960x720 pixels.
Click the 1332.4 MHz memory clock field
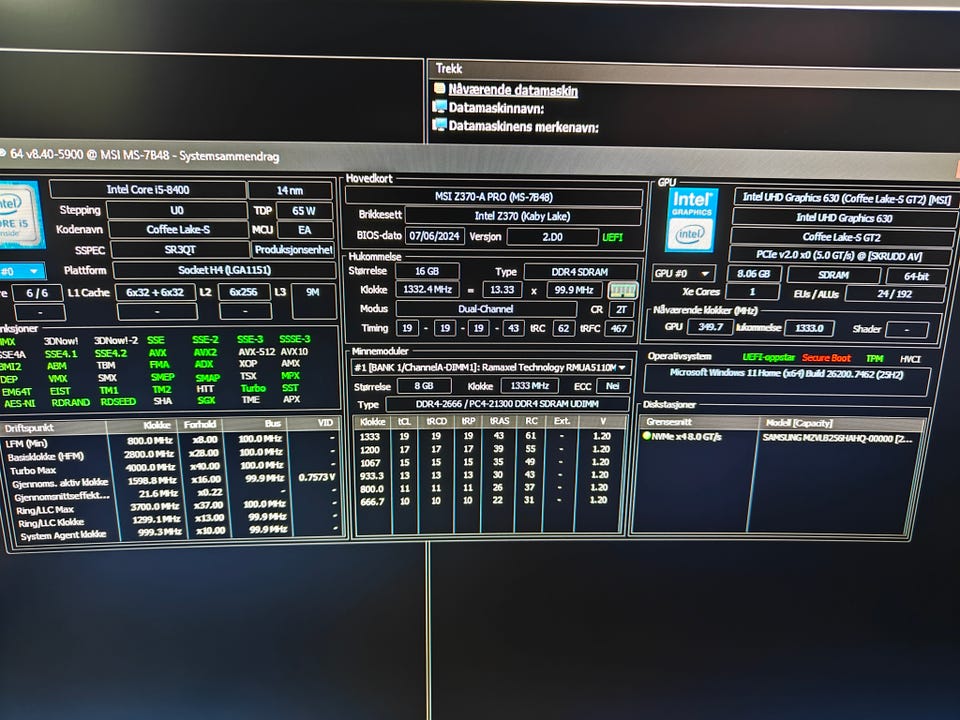click(x=427, y=290)
